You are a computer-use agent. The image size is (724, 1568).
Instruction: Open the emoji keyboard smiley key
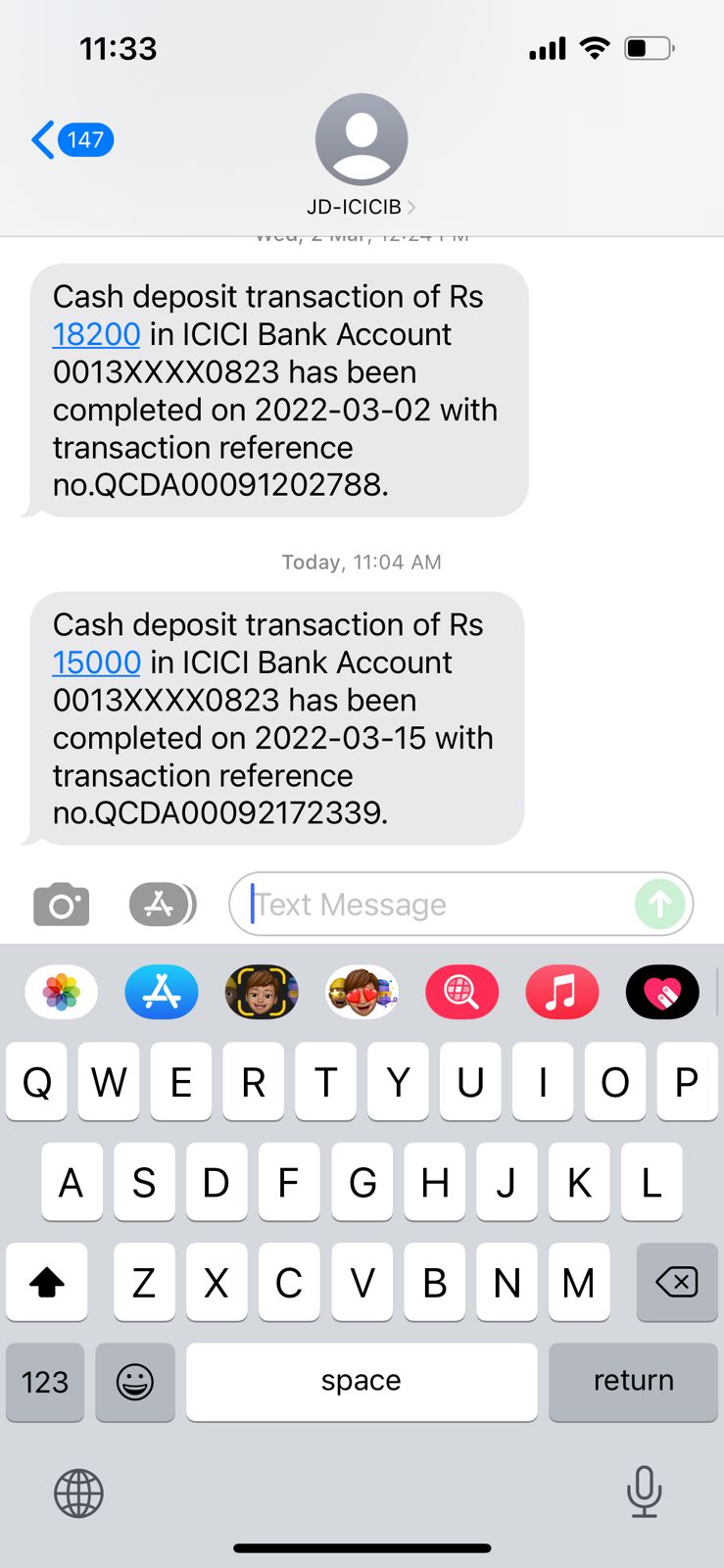tap(135, 1382)
